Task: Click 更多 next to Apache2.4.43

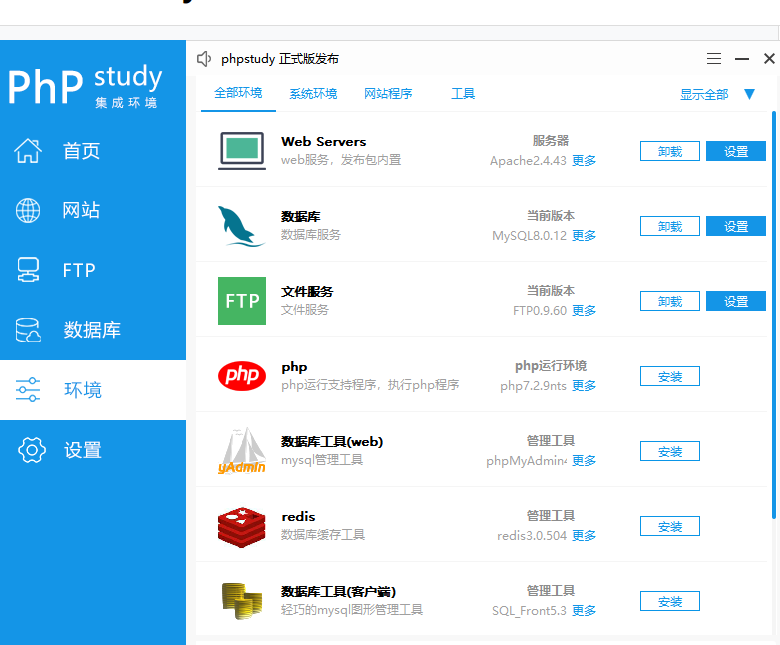Action: click(x=584, y=161)
